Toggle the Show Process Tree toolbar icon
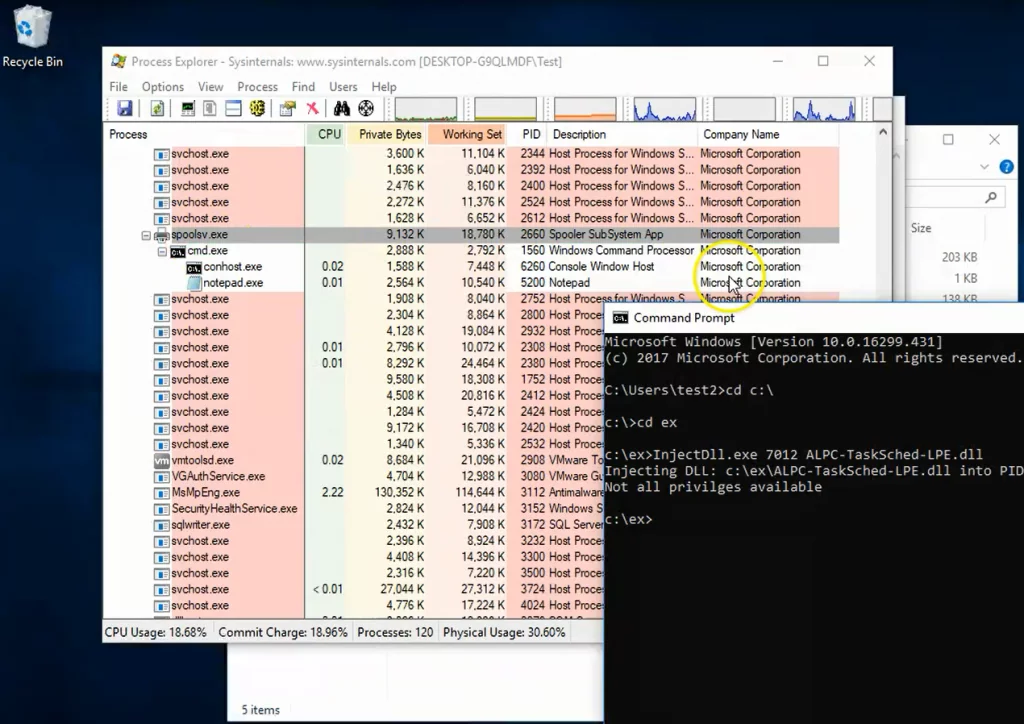 click(210, 108)
